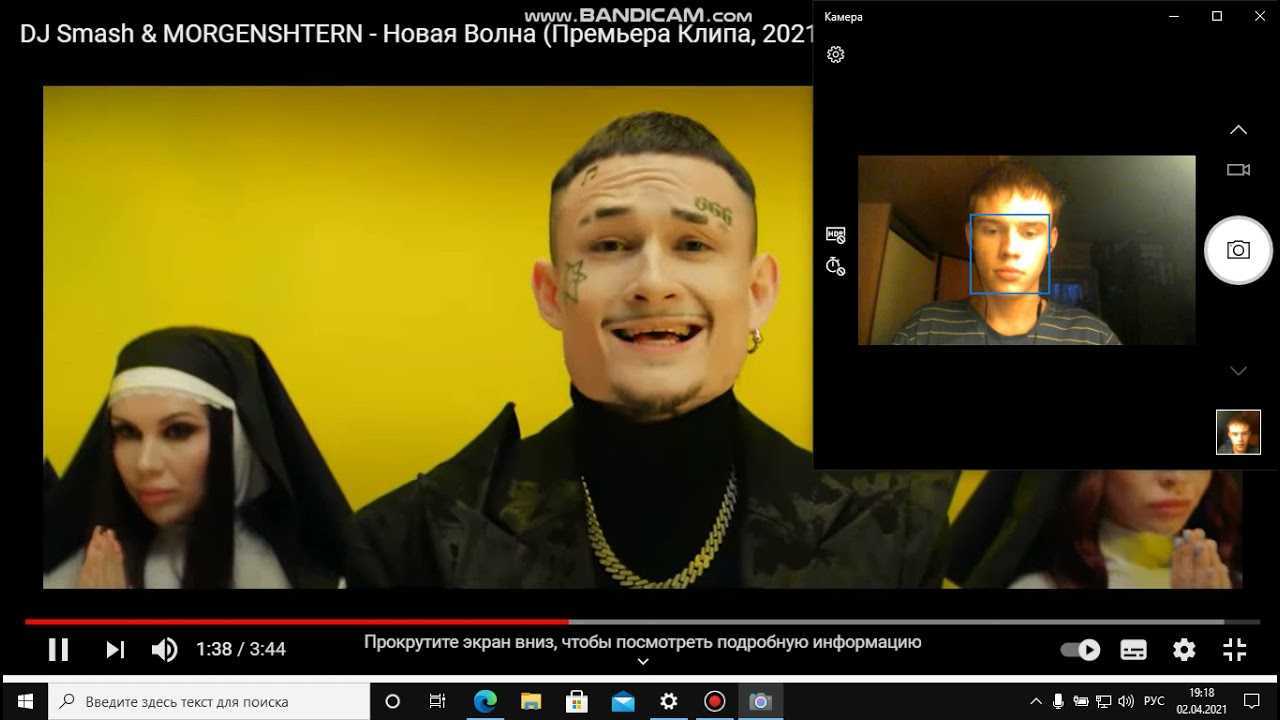1280x720 pixels.
Task: Open the system volume tray icon
Action: (1126, 701)
